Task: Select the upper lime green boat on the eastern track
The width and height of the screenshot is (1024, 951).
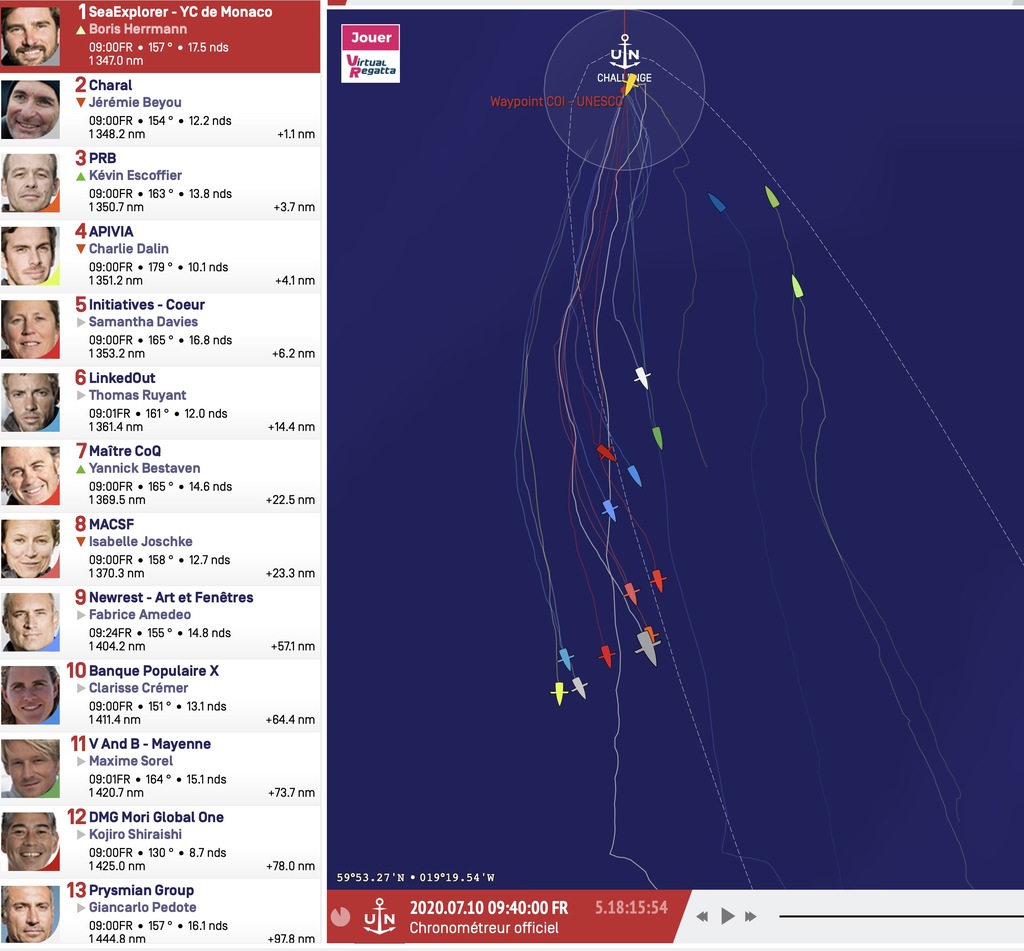Action: click(x=772, y=197)
